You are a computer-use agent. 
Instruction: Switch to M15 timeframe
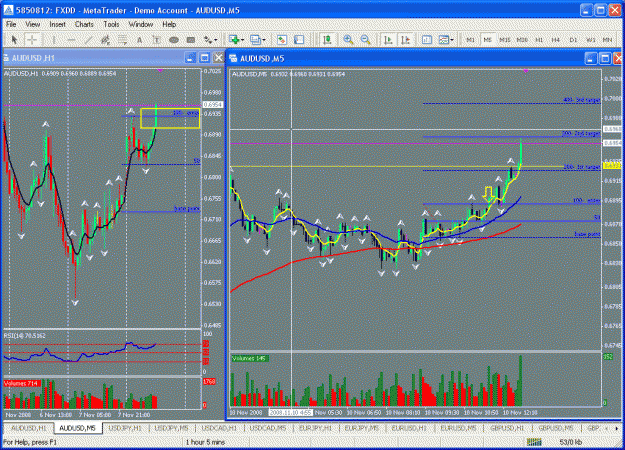(505, 40)
